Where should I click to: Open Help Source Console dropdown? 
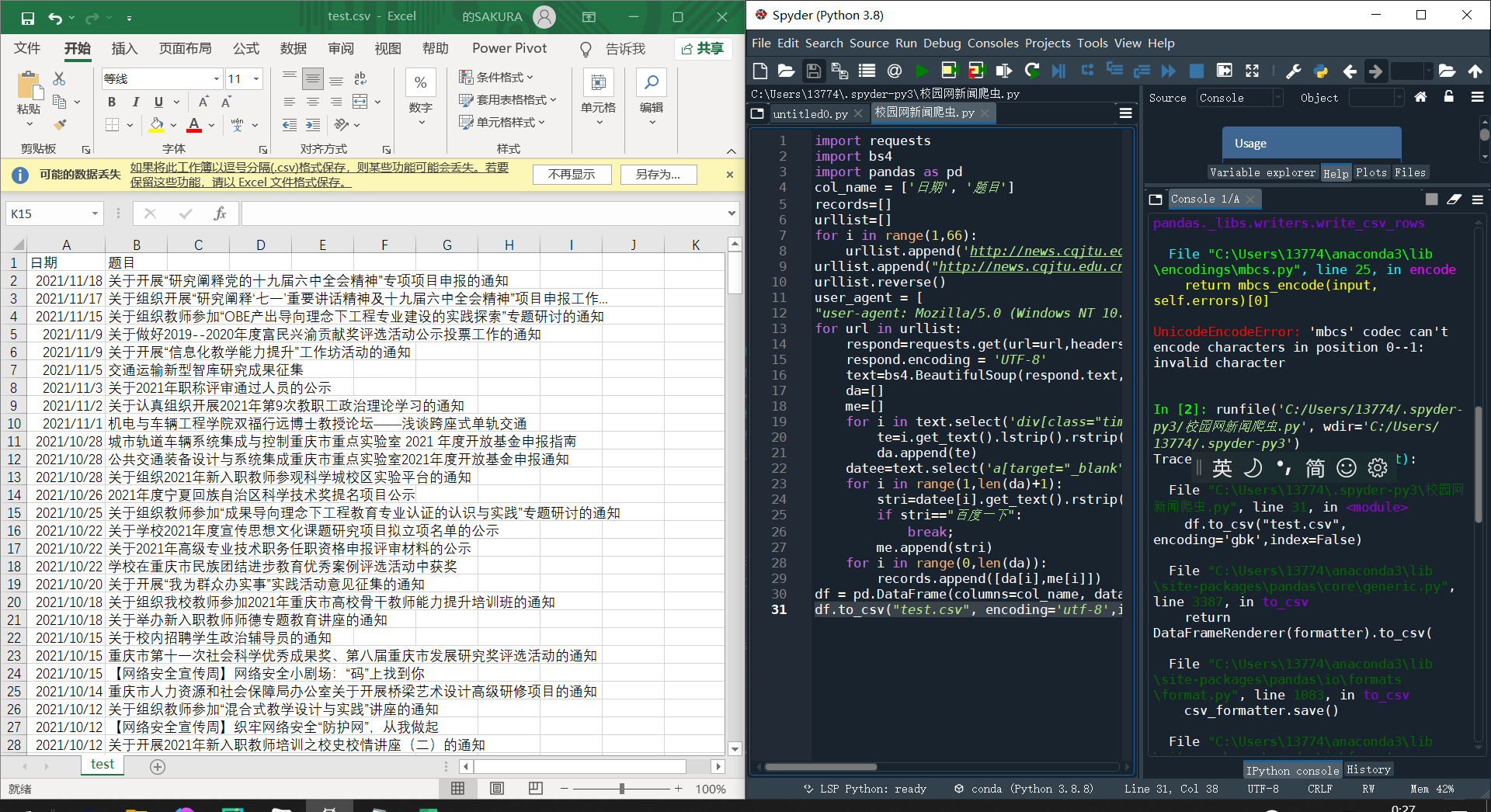pos(1239,98)
